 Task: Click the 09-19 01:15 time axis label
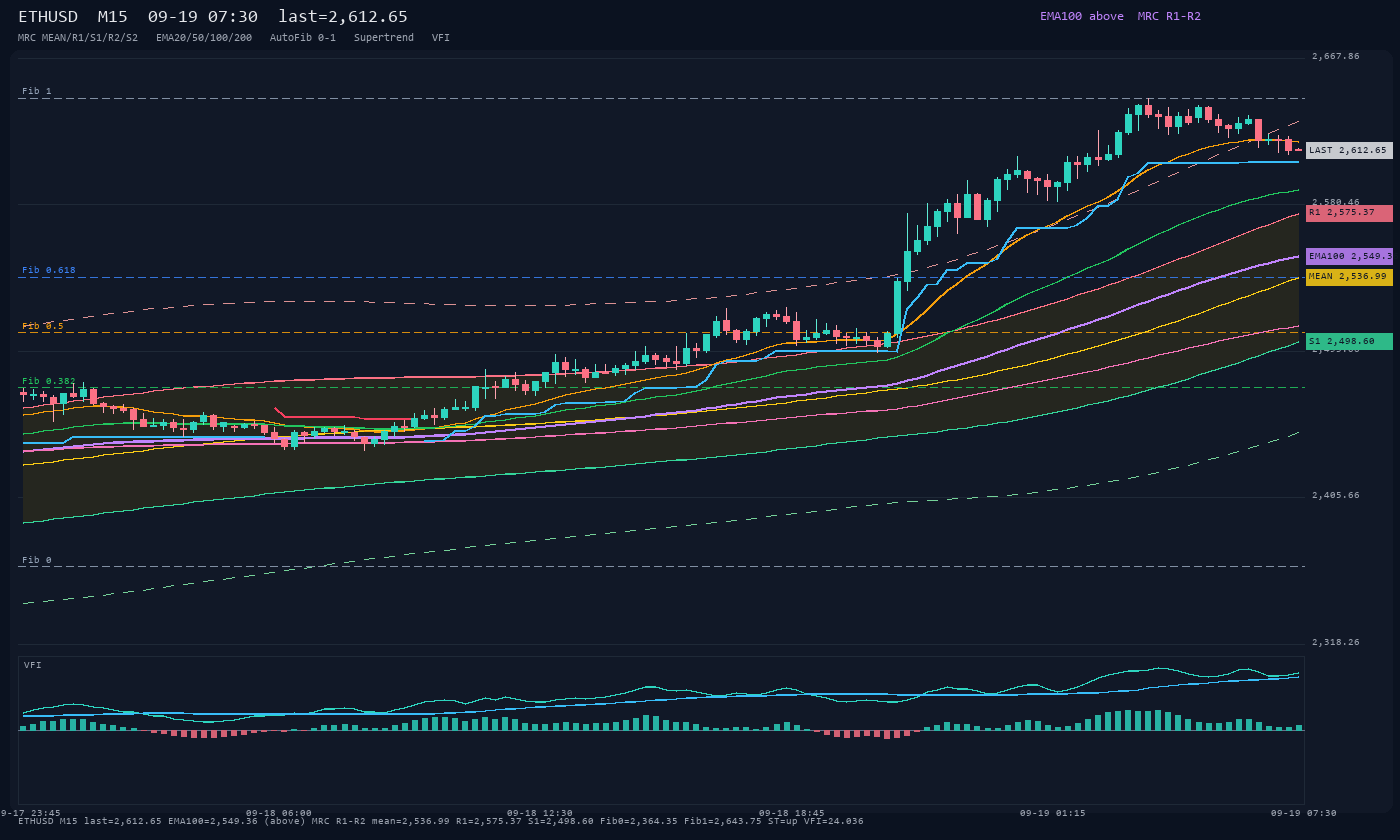click(1053, 813)
